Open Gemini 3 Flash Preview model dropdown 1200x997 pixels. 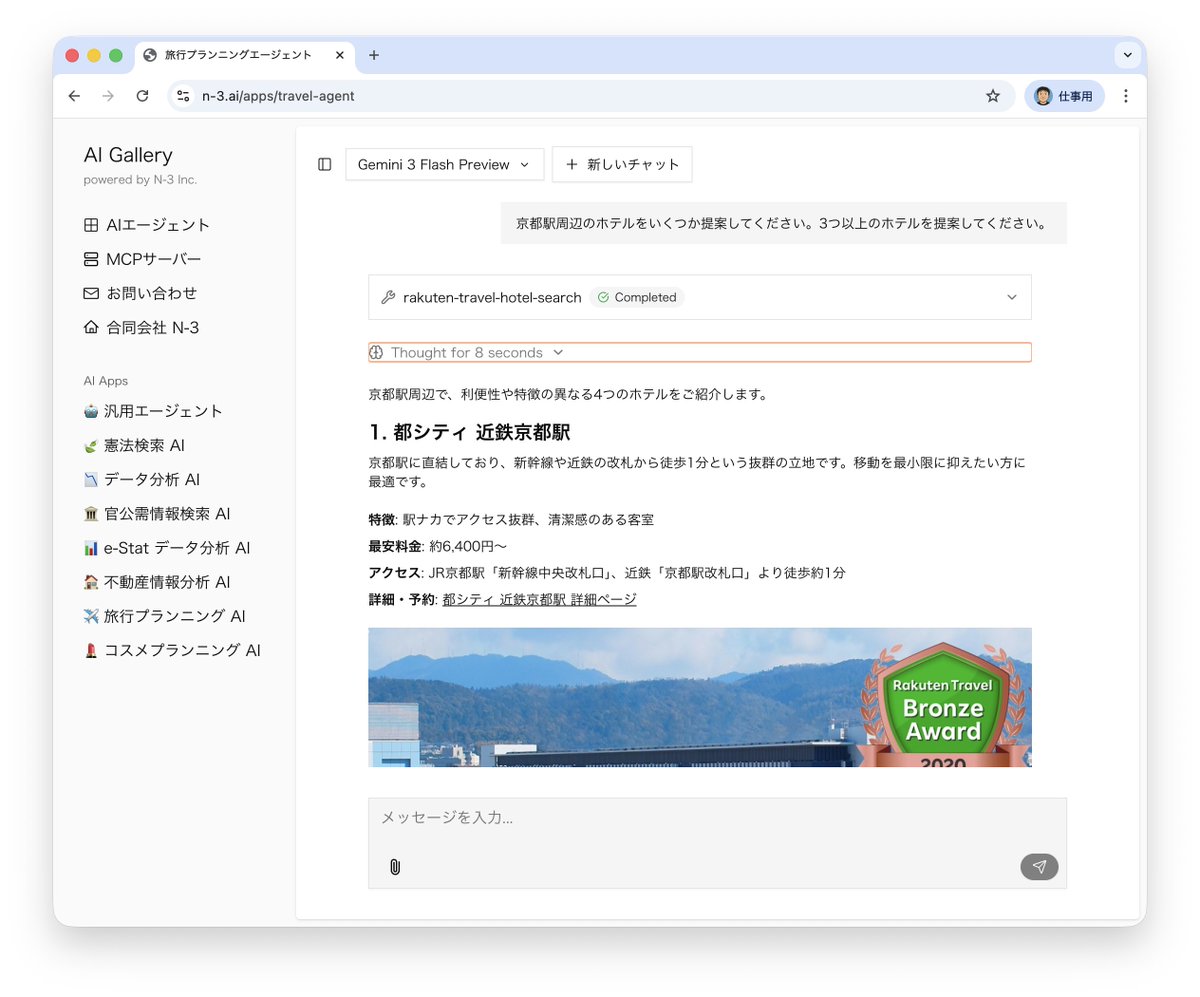point(444,164)
